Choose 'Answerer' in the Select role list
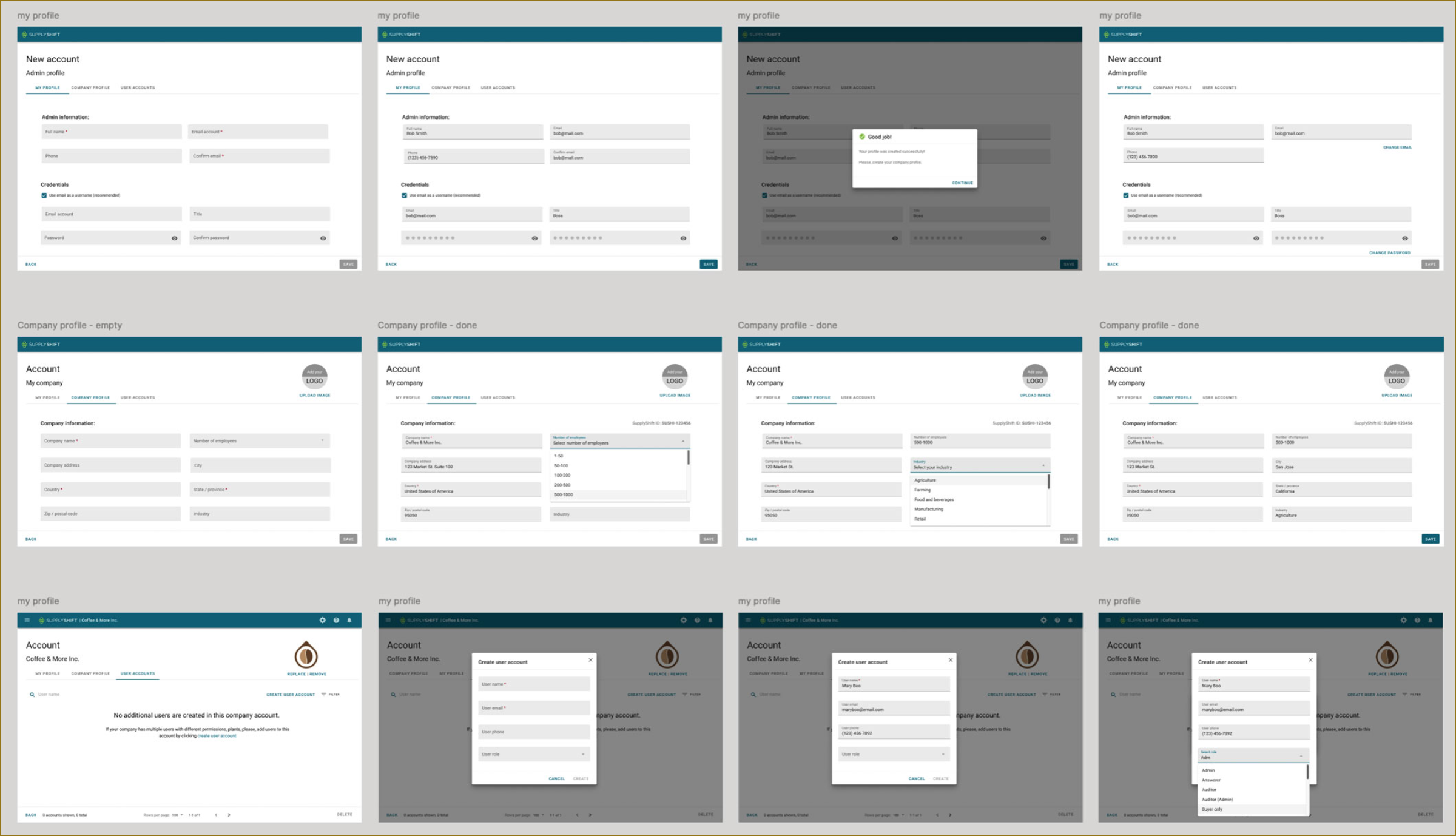Viewport: 1456px width, 836px height. [x=1211, y=780]
